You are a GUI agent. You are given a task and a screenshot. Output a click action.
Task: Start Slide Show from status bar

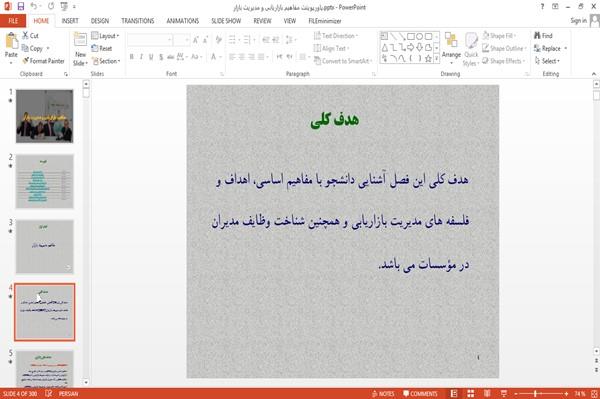click(x=504, y=393)
